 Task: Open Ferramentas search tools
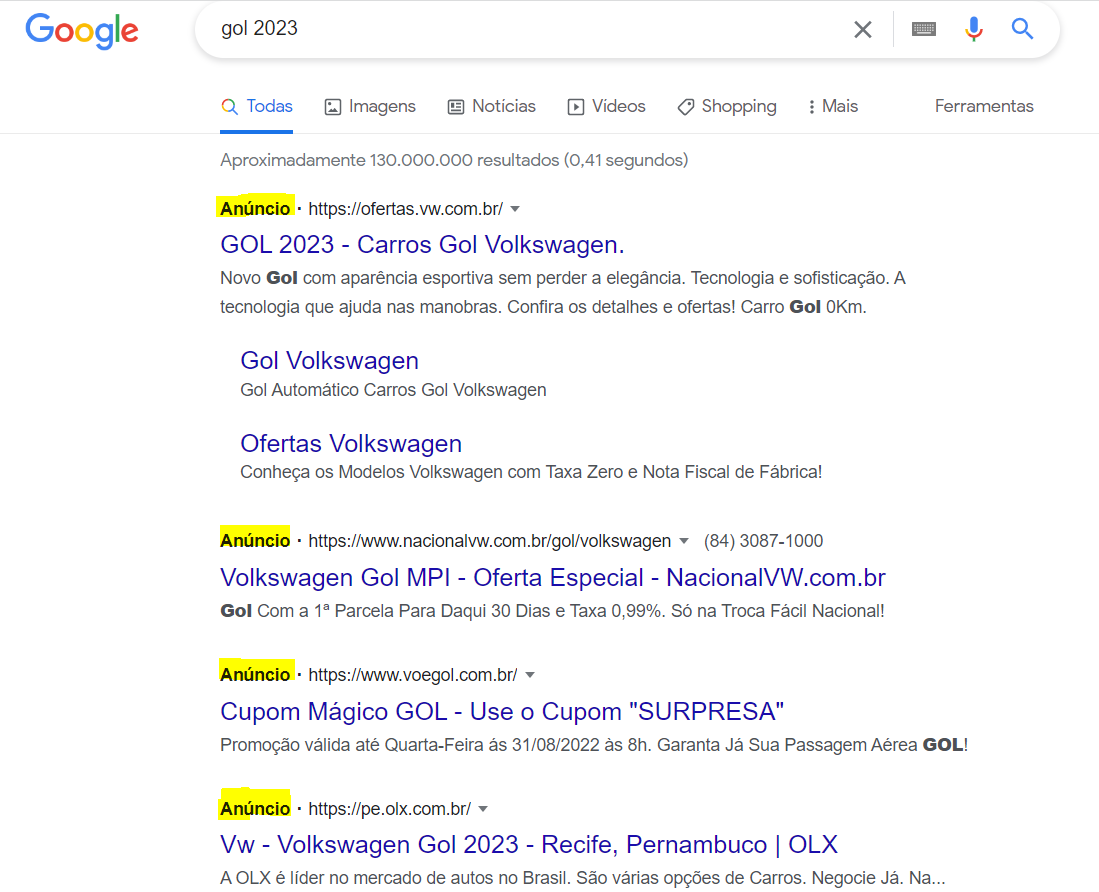click(x=984, y=107)
